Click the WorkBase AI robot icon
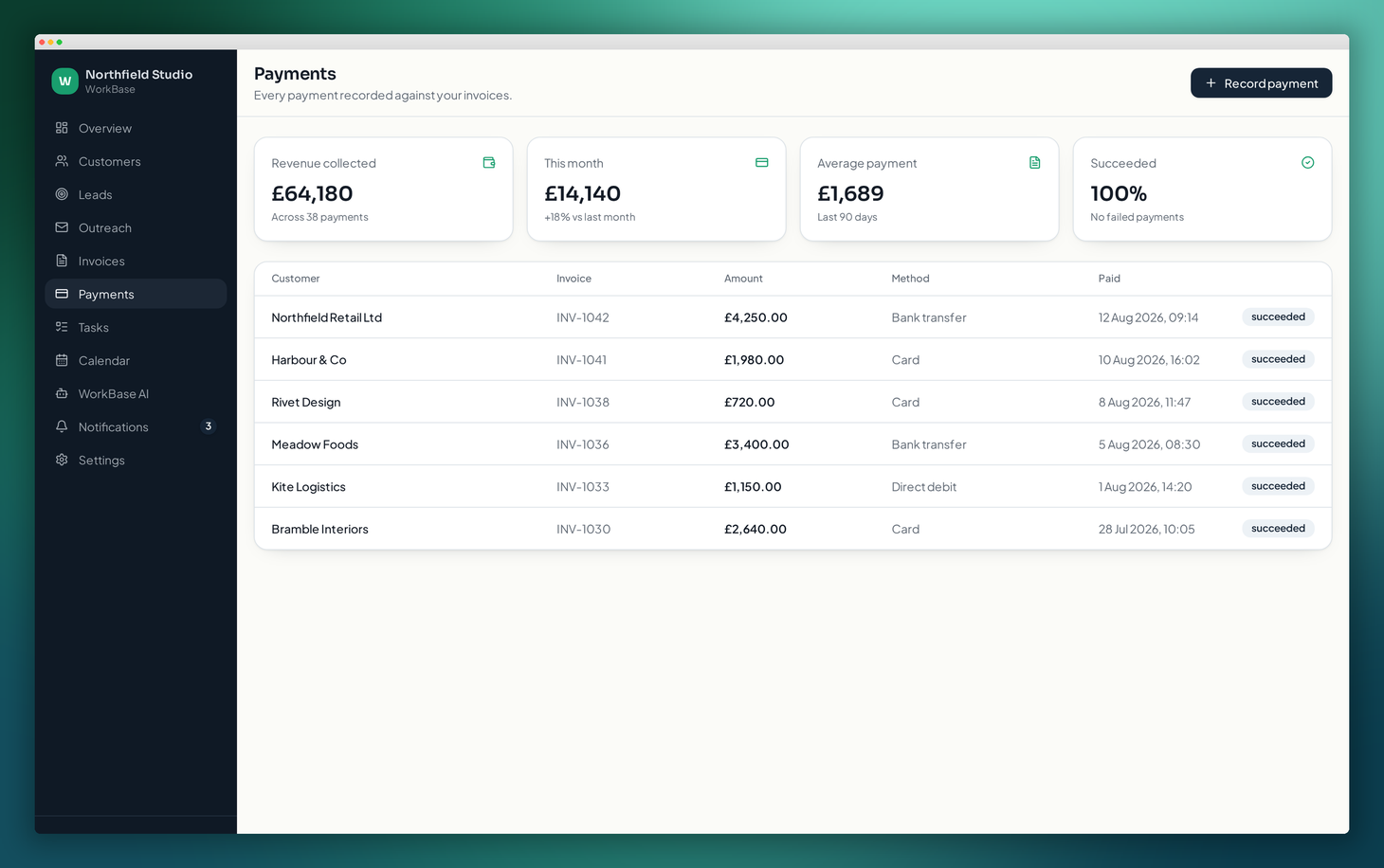1384x868 pixels. [62, 393]
